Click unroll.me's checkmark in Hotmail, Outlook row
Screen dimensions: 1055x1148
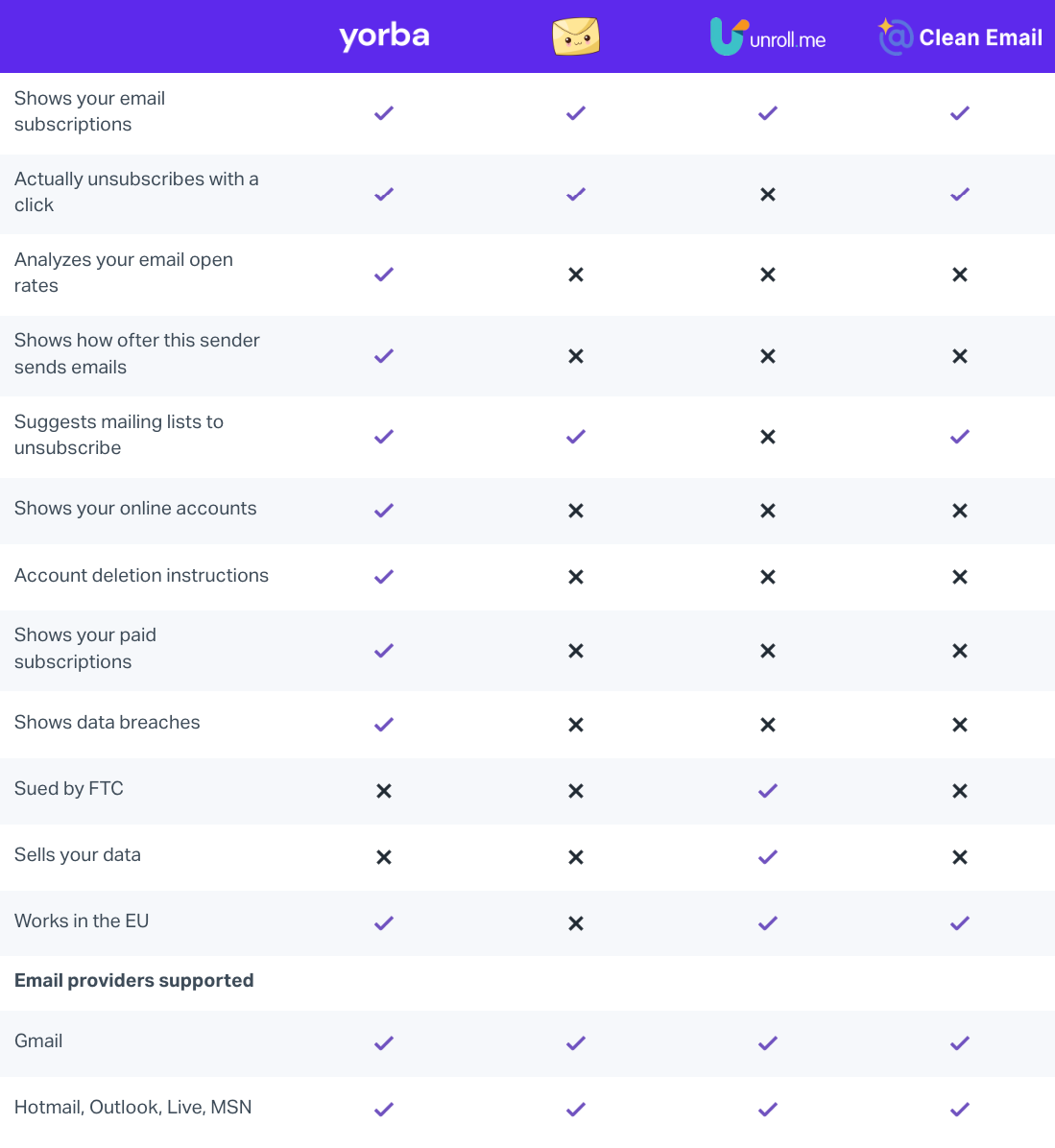768,1110
